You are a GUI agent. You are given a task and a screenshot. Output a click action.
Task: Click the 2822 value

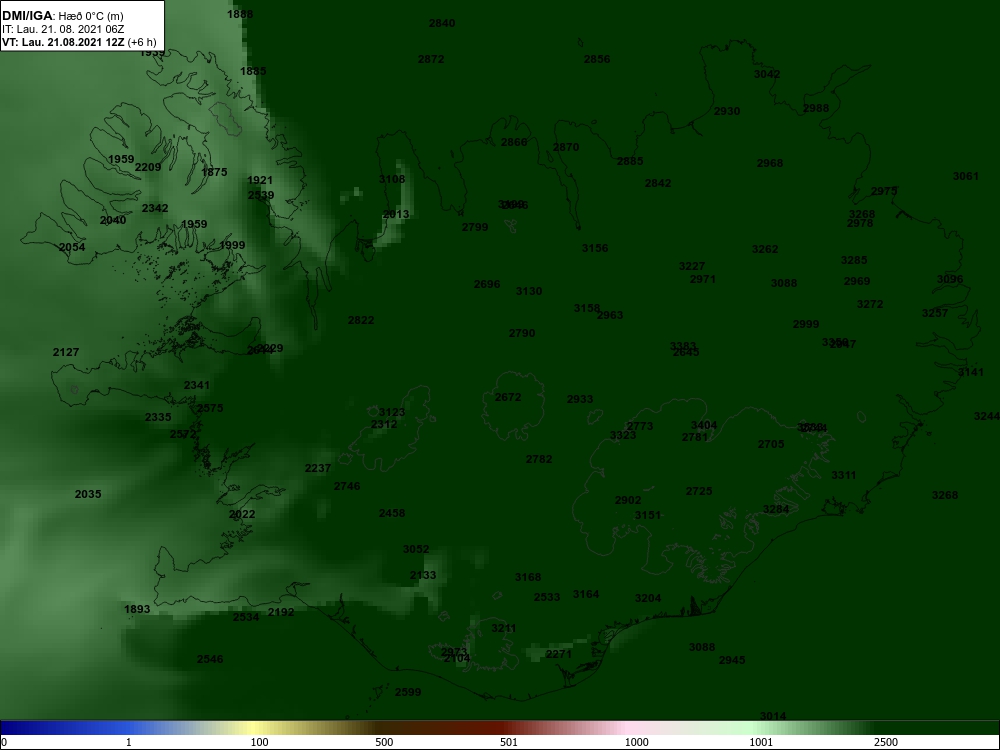pos(361,320)
